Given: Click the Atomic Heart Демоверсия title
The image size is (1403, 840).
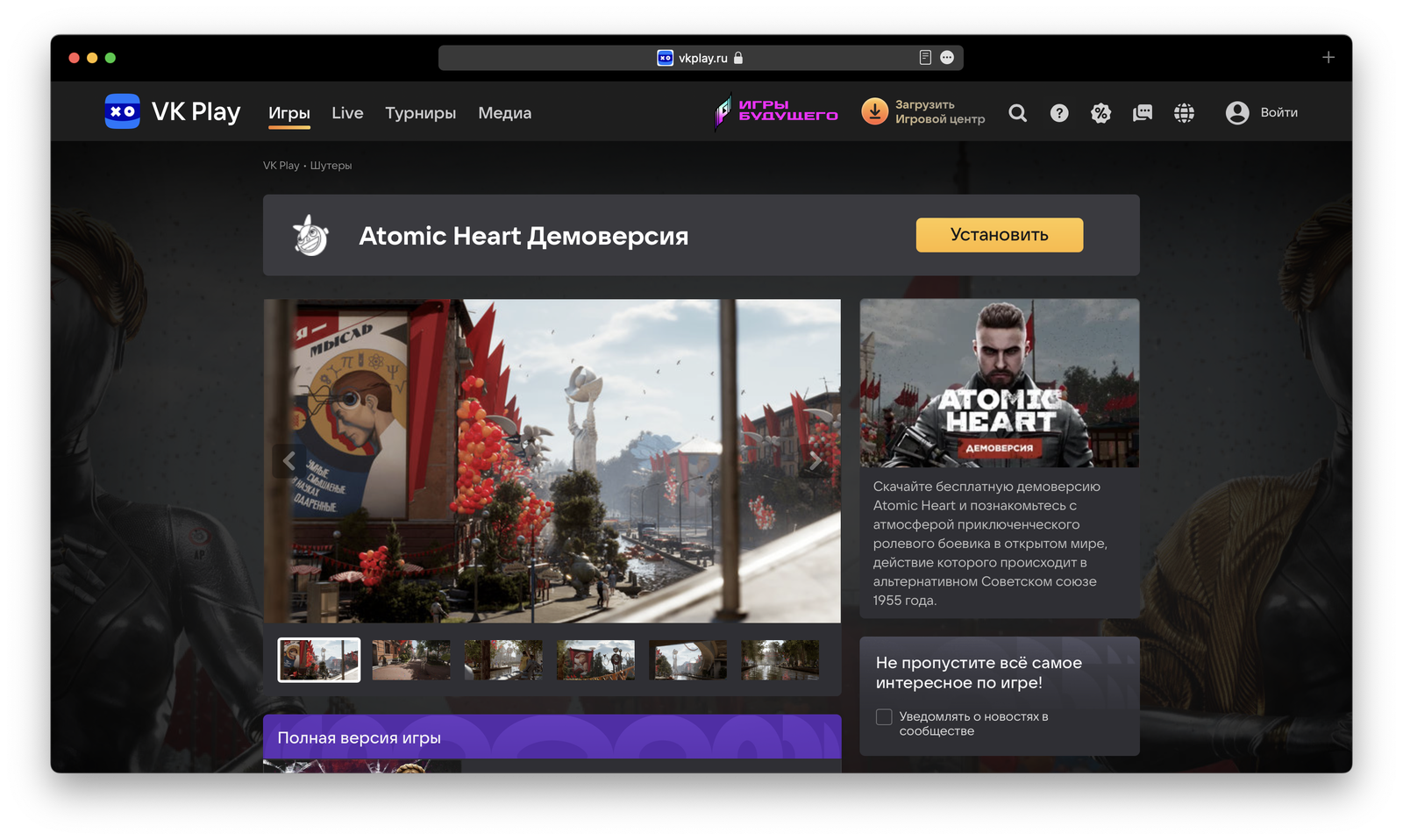Looking at the screenshot, I should (523, 236).
